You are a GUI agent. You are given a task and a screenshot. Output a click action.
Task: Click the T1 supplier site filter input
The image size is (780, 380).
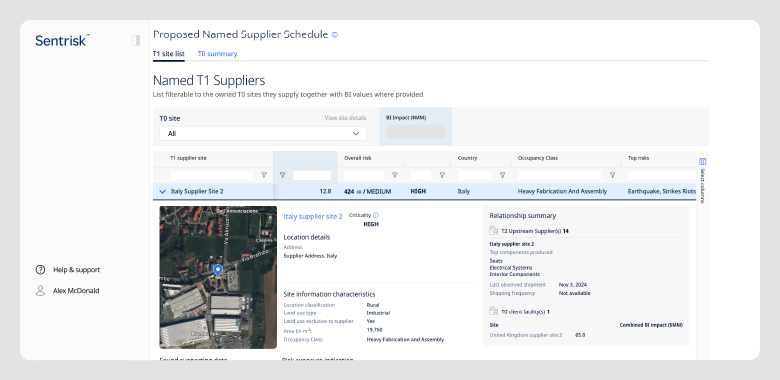point(211,175)
